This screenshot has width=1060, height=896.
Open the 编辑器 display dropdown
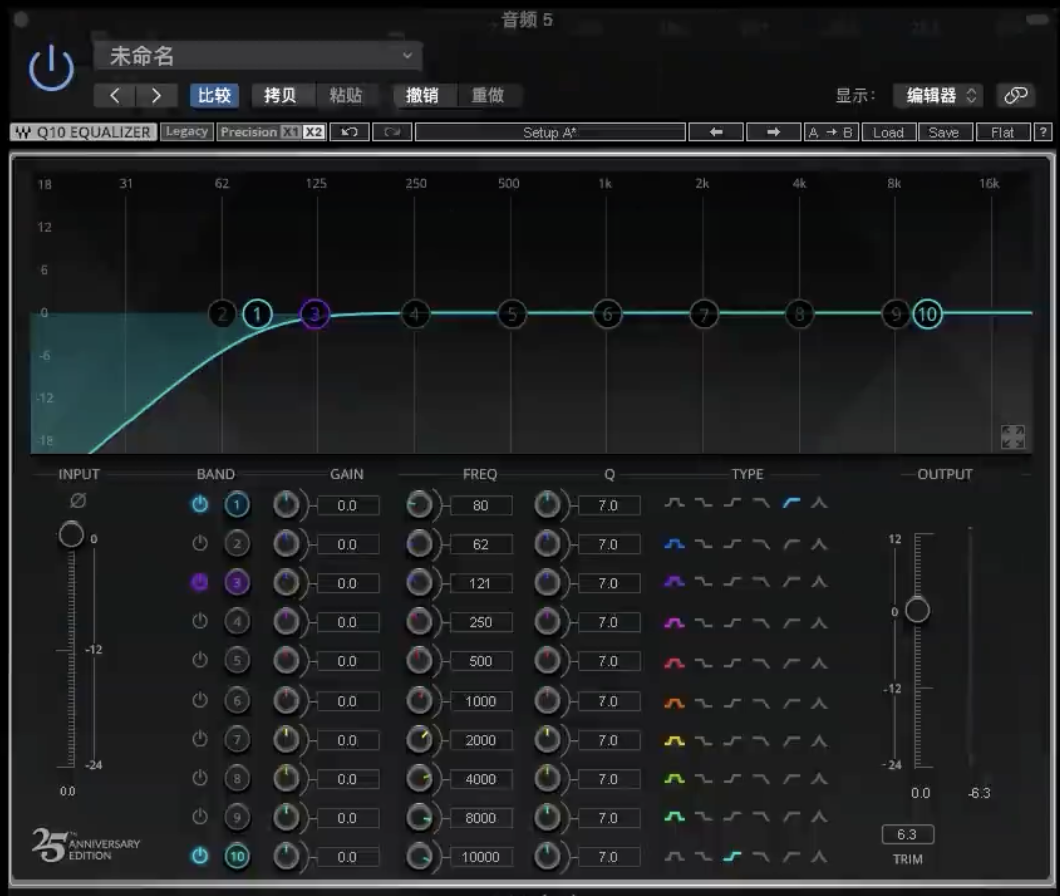938,96
